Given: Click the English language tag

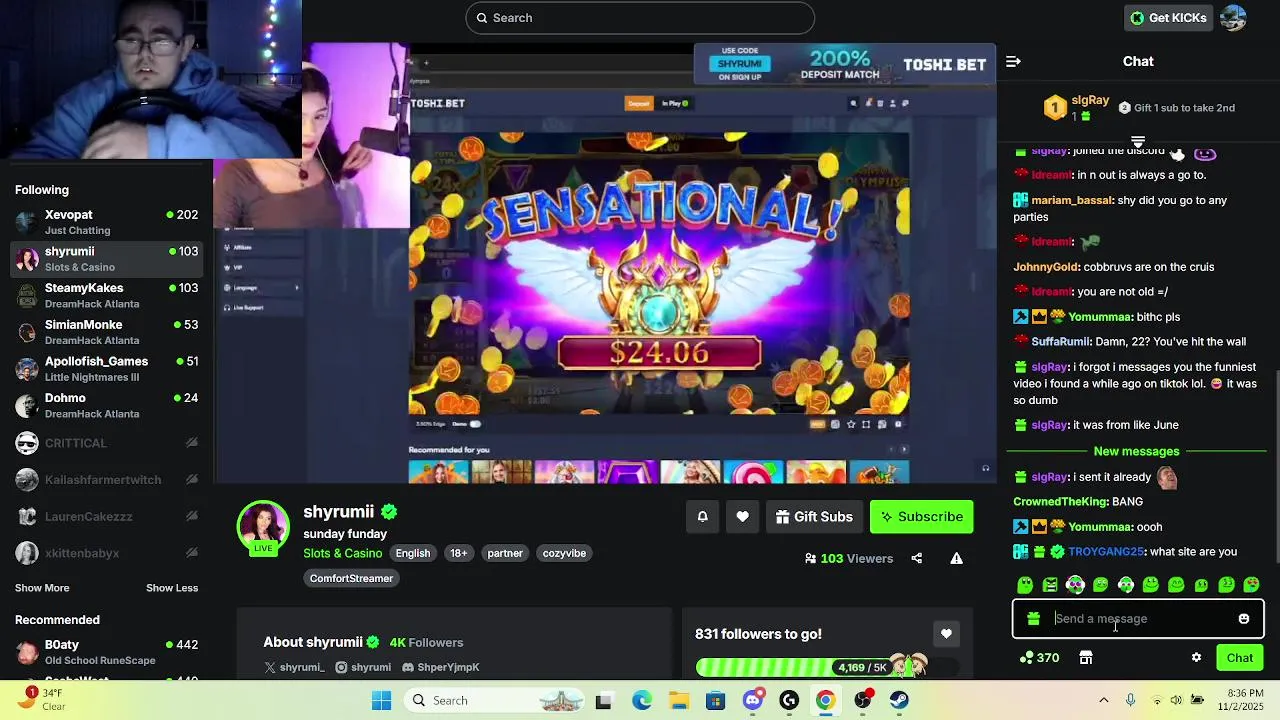Looking at the screenshot, I should pos(412,553).
